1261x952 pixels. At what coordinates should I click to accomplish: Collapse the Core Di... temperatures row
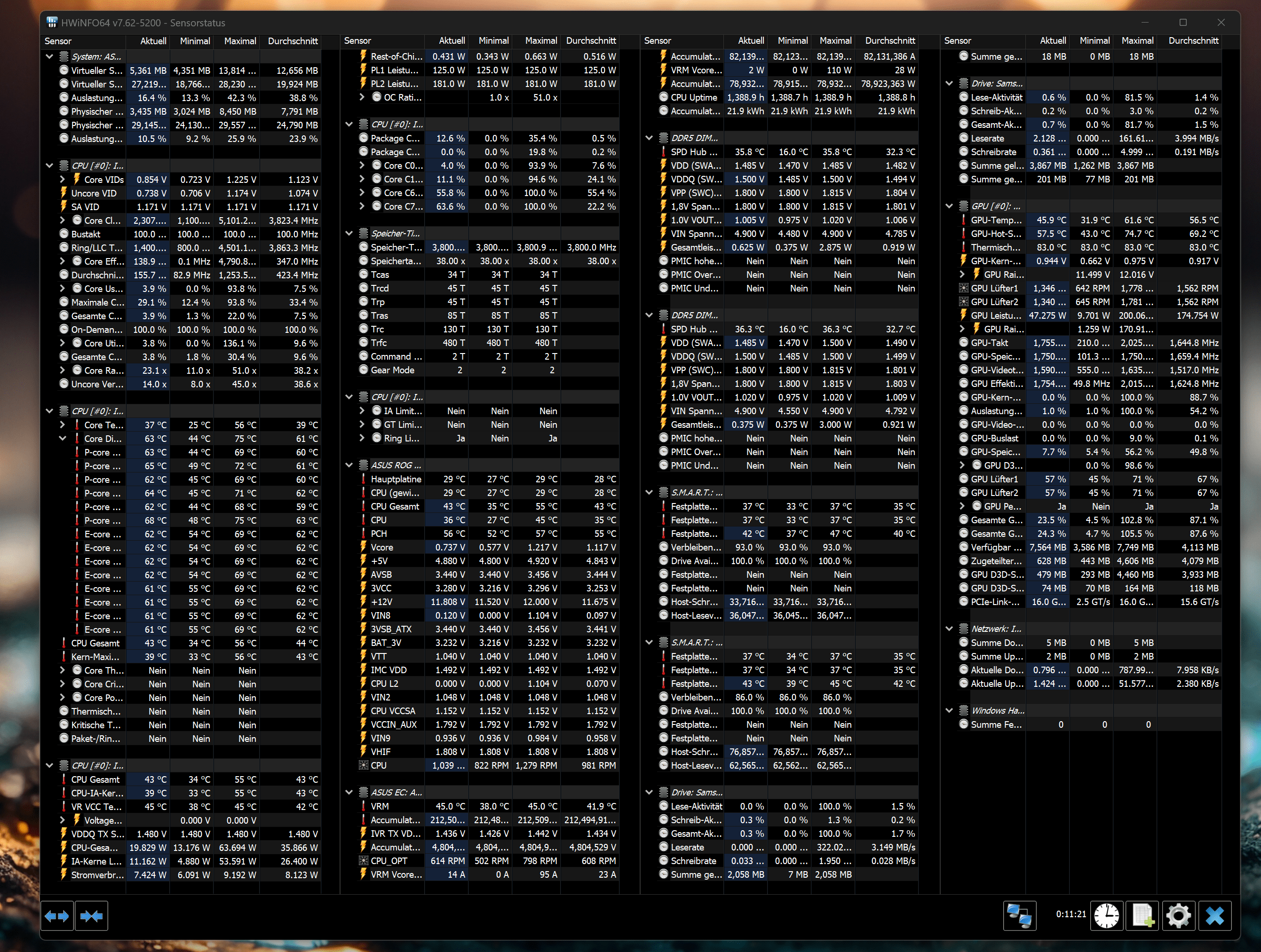coord(63,439)
